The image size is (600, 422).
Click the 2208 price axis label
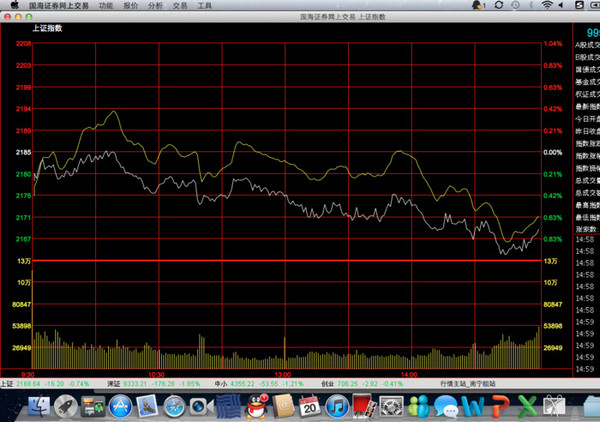pyautogui.click(x=23, y=44)
